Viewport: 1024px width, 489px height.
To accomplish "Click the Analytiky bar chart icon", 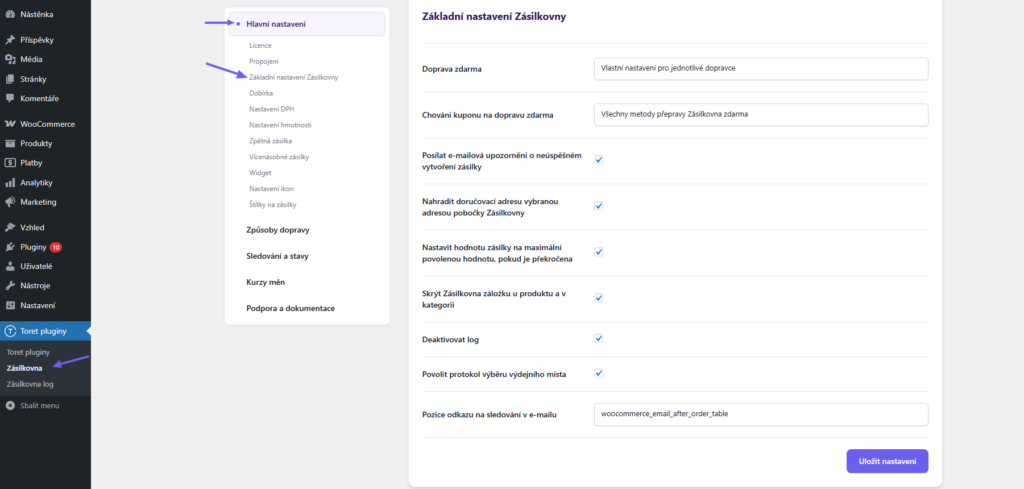I will (x=10, y=183).
